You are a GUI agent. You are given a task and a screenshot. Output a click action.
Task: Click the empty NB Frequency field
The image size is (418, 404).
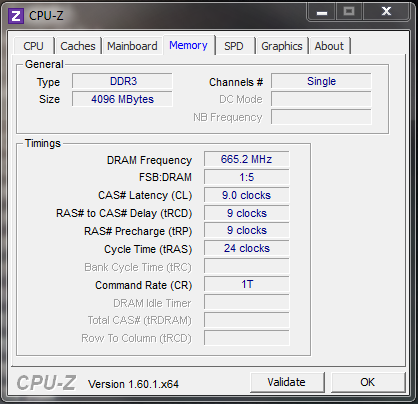click(x=321, y=117)
